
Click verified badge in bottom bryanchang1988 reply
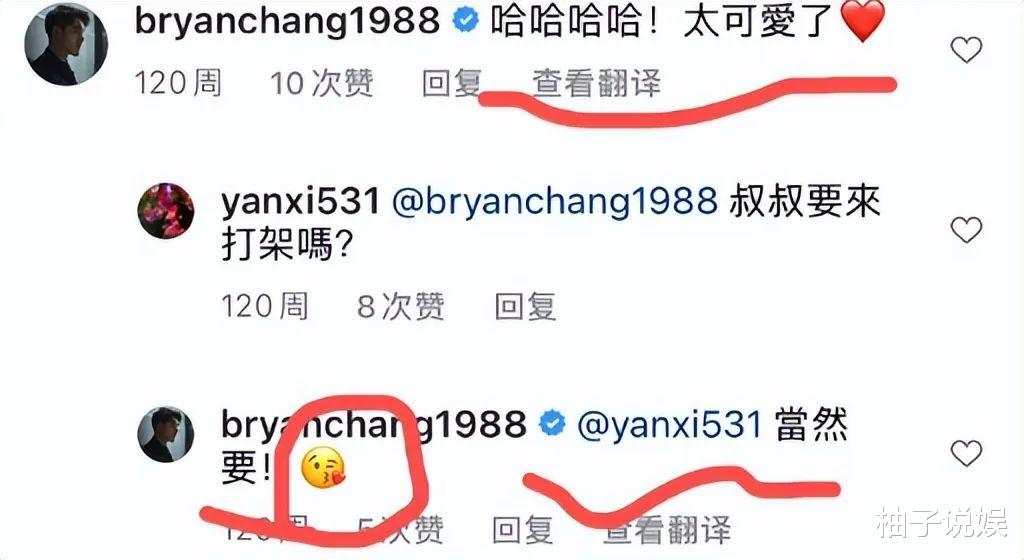pos(552,424)
